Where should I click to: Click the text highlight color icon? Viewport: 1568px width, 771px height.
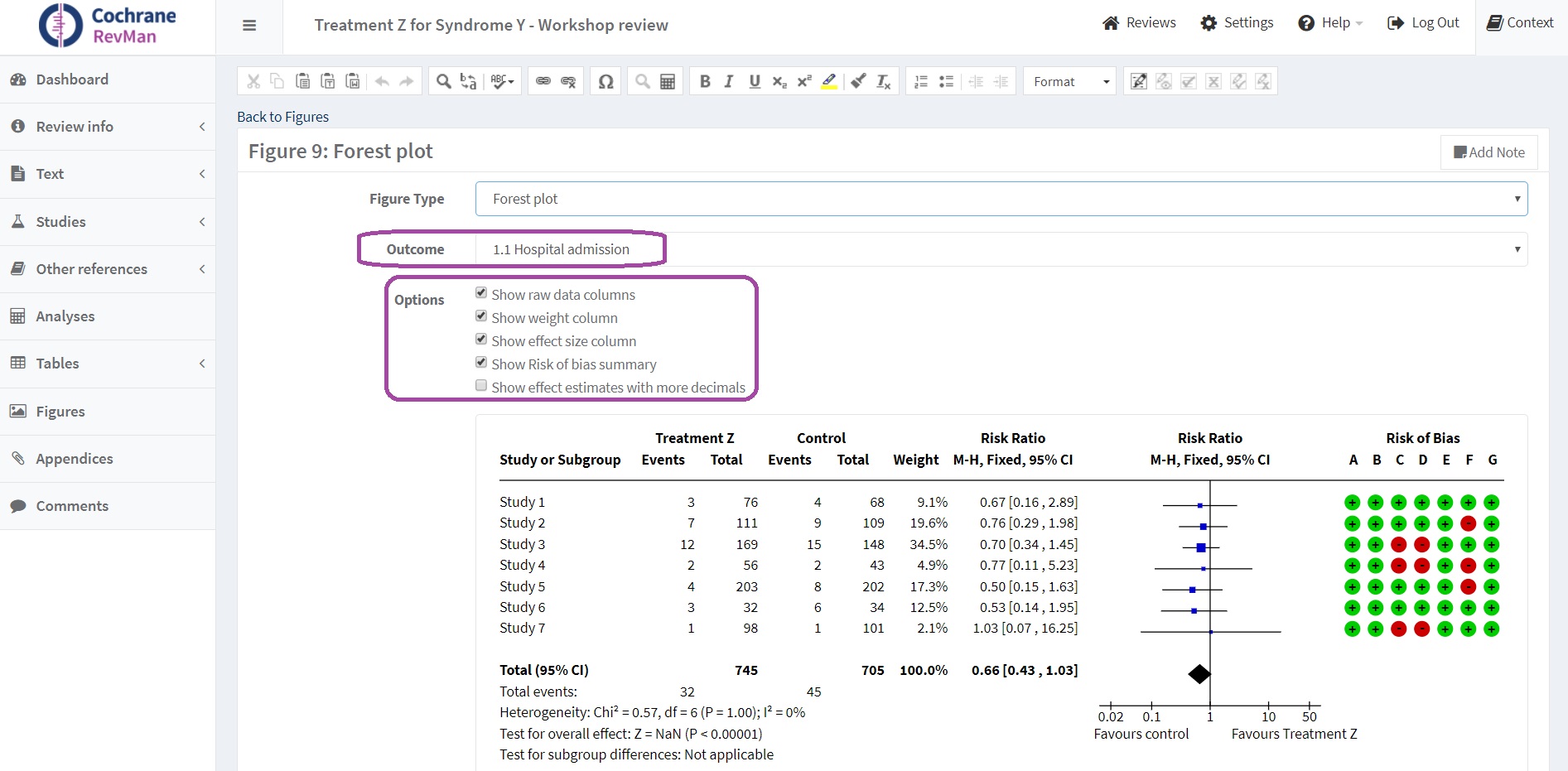829,81
